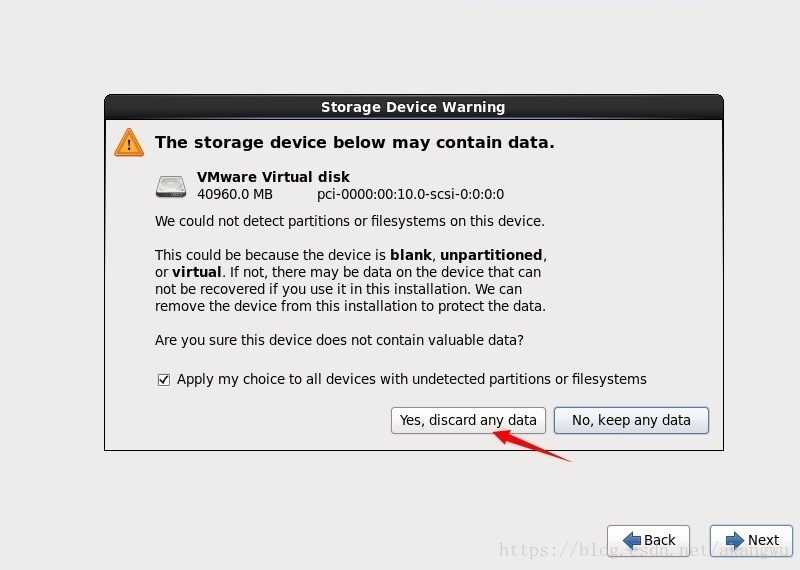Click the could not detect partitions message
Viewport: 800px width, 570px height.
tap(350, 221)
